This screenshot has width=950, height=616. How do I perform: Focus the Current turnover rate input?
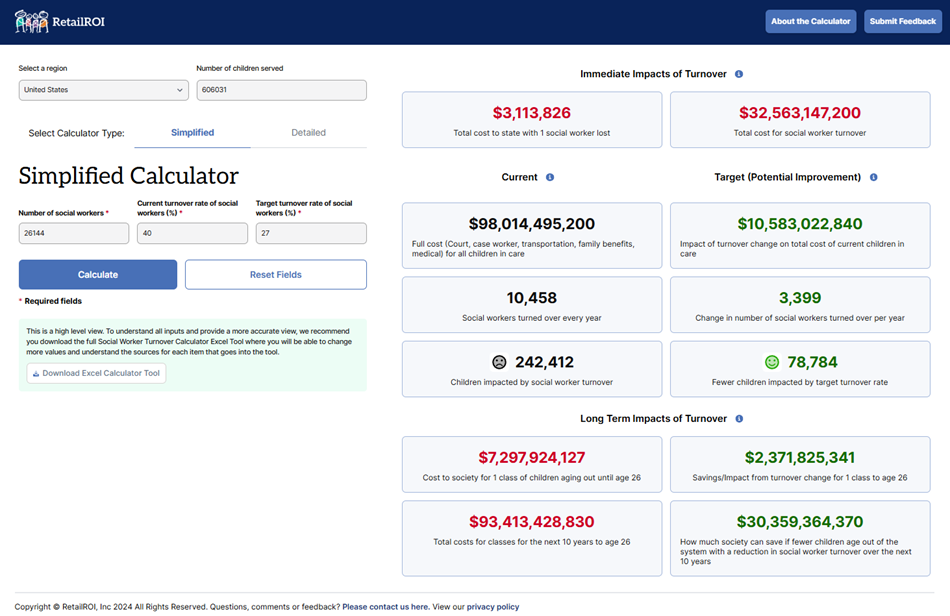(192, 233)
